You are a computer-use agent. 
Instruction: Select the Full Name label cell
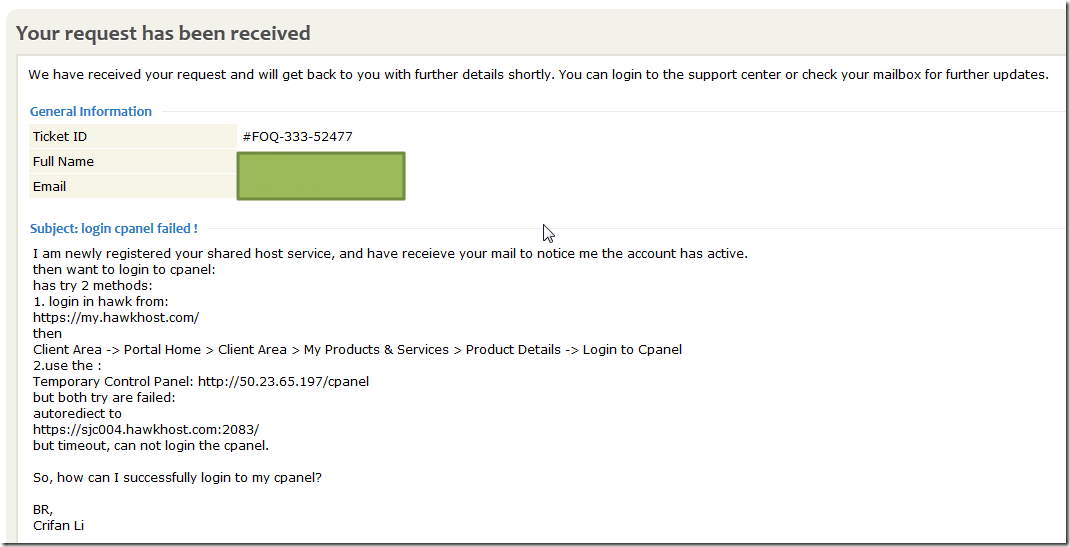coord(63,161)
